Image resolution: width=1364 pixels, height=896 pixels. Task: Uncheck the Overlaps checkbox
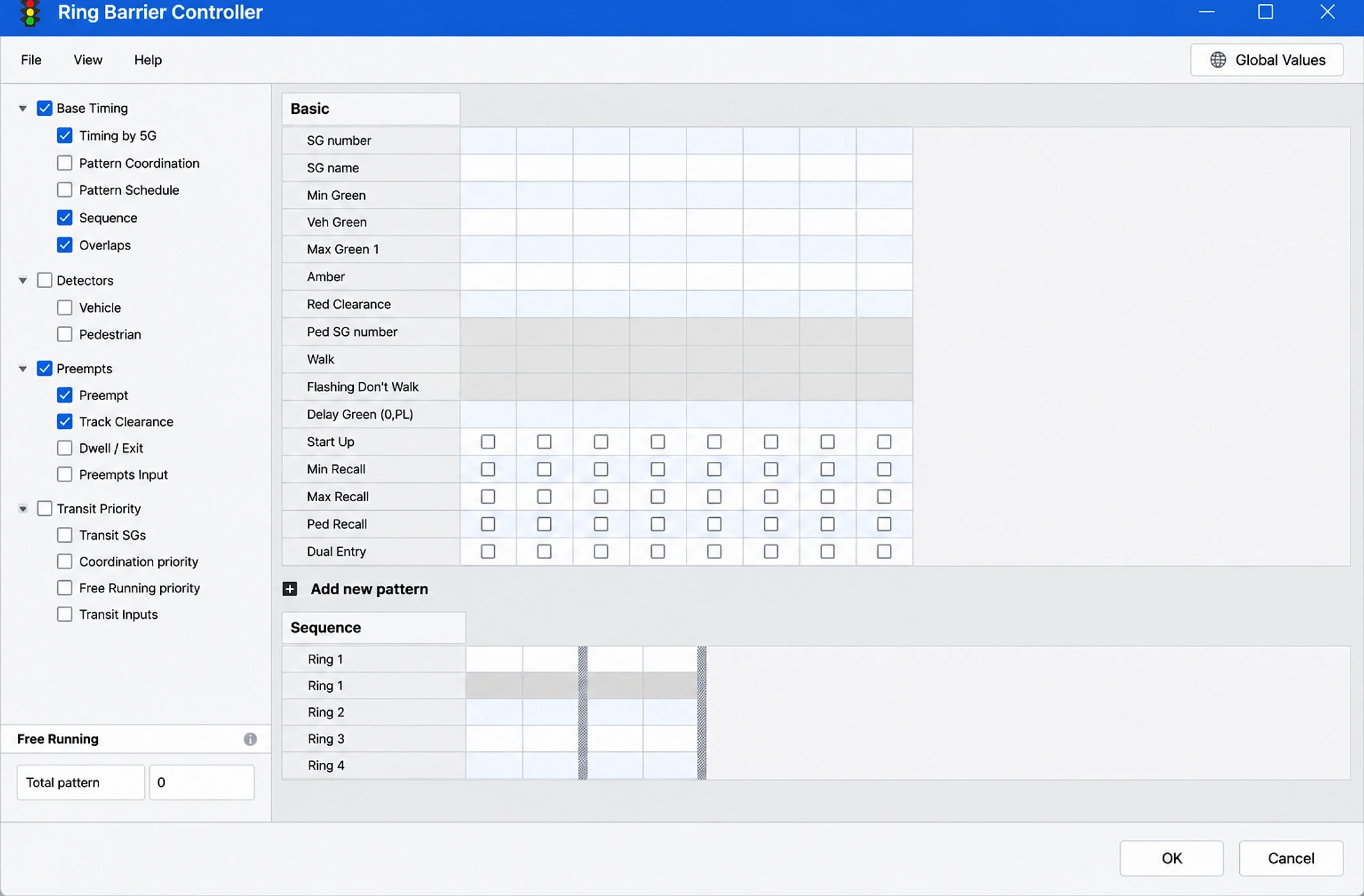[x=64, y=245]
